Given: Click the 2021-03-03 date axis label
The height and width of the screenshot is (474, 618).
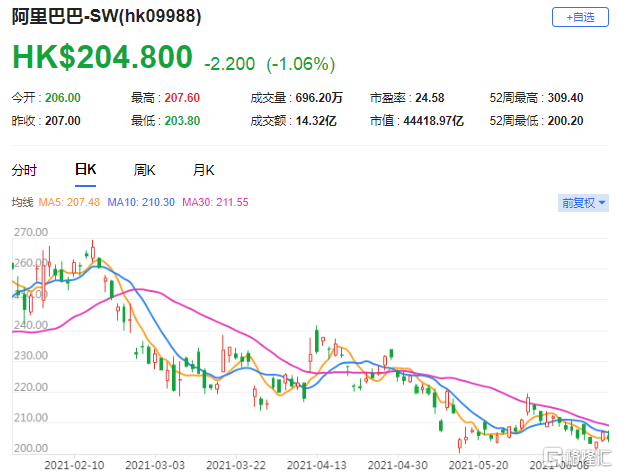Looking at the screenshot, I should click(x=155, y=465).
